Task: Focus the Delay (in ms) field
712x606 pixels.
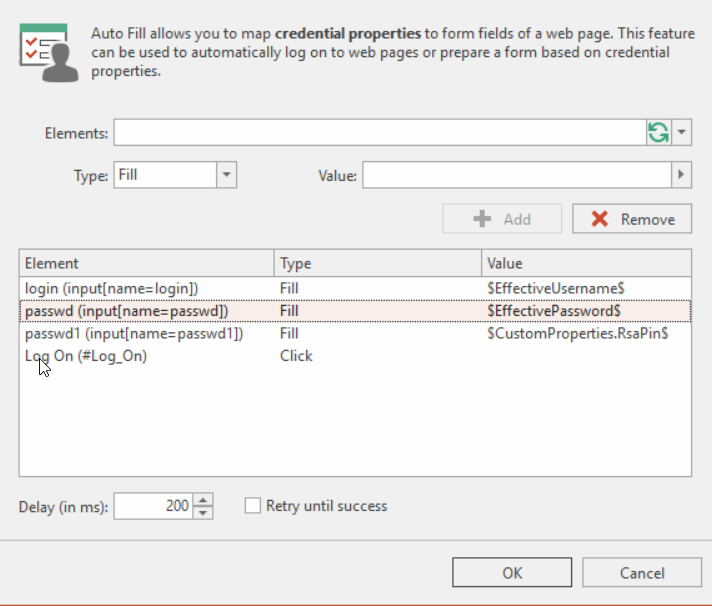Action: pyautogui.click(x=153, y=506)
